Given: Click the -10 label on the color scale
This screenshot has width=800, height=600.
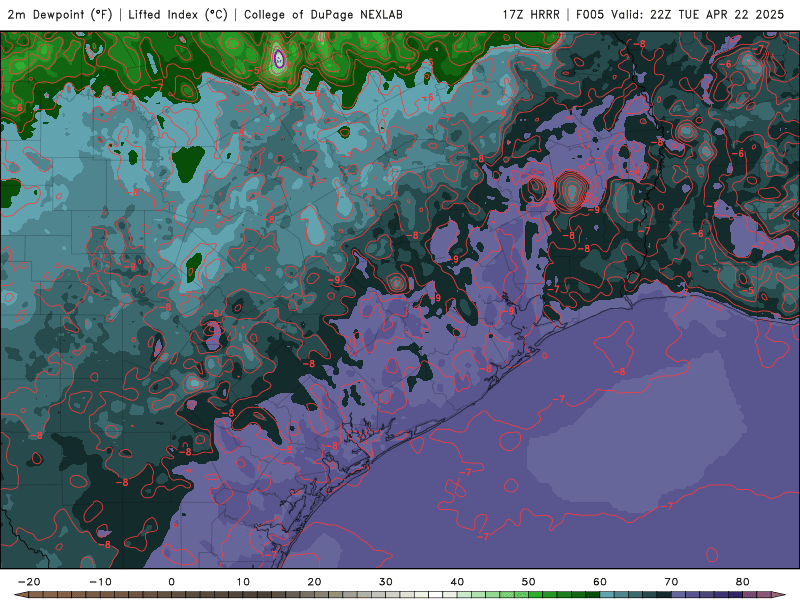Looking at the screenshot, I should [100, 582].
